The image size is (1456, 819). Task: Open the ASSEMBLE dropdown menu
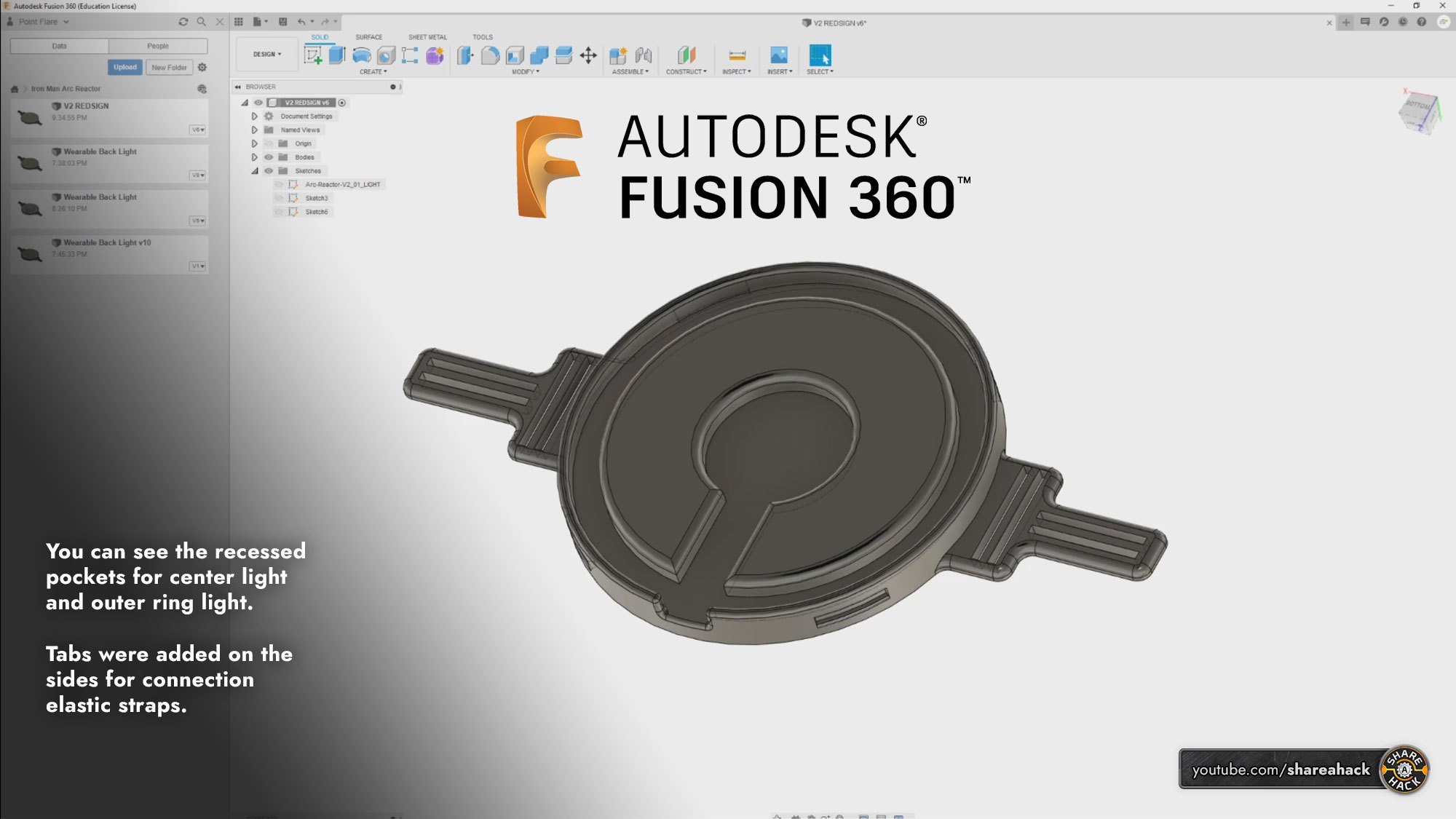click(630, 71)
